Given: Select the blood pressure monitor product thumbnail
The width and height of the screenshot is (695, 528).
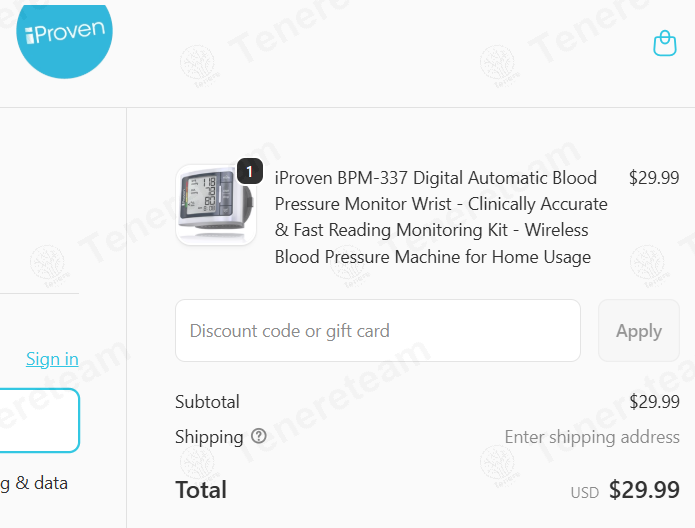Looking at the screenshot, I should click(x=216, y=205).
